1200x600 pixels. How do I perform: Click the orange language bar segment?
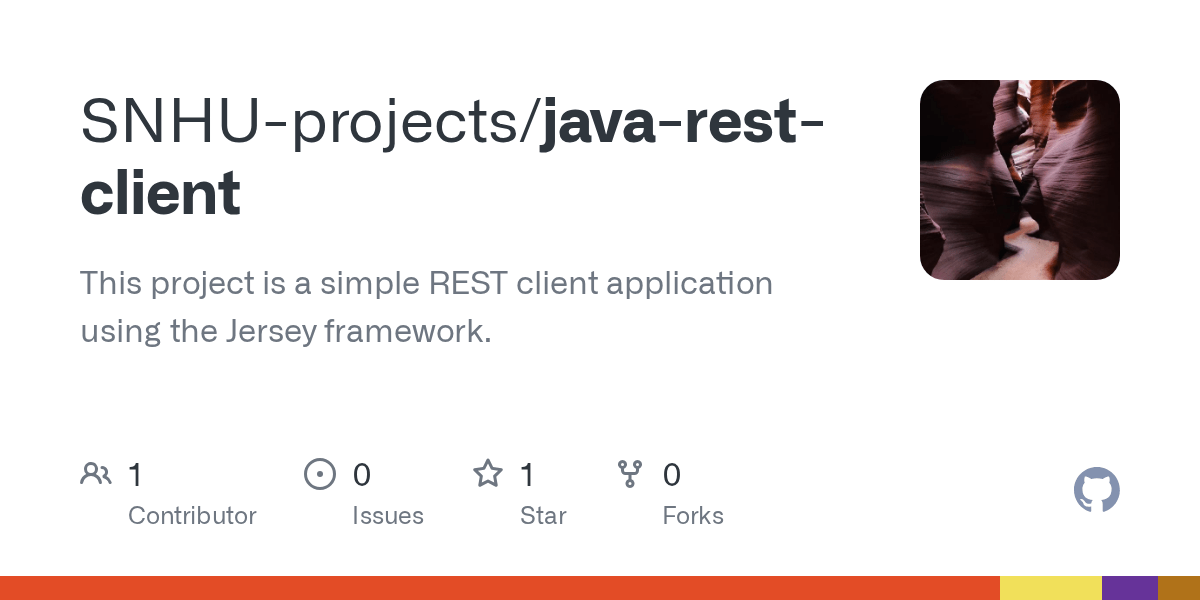point(500,588)
